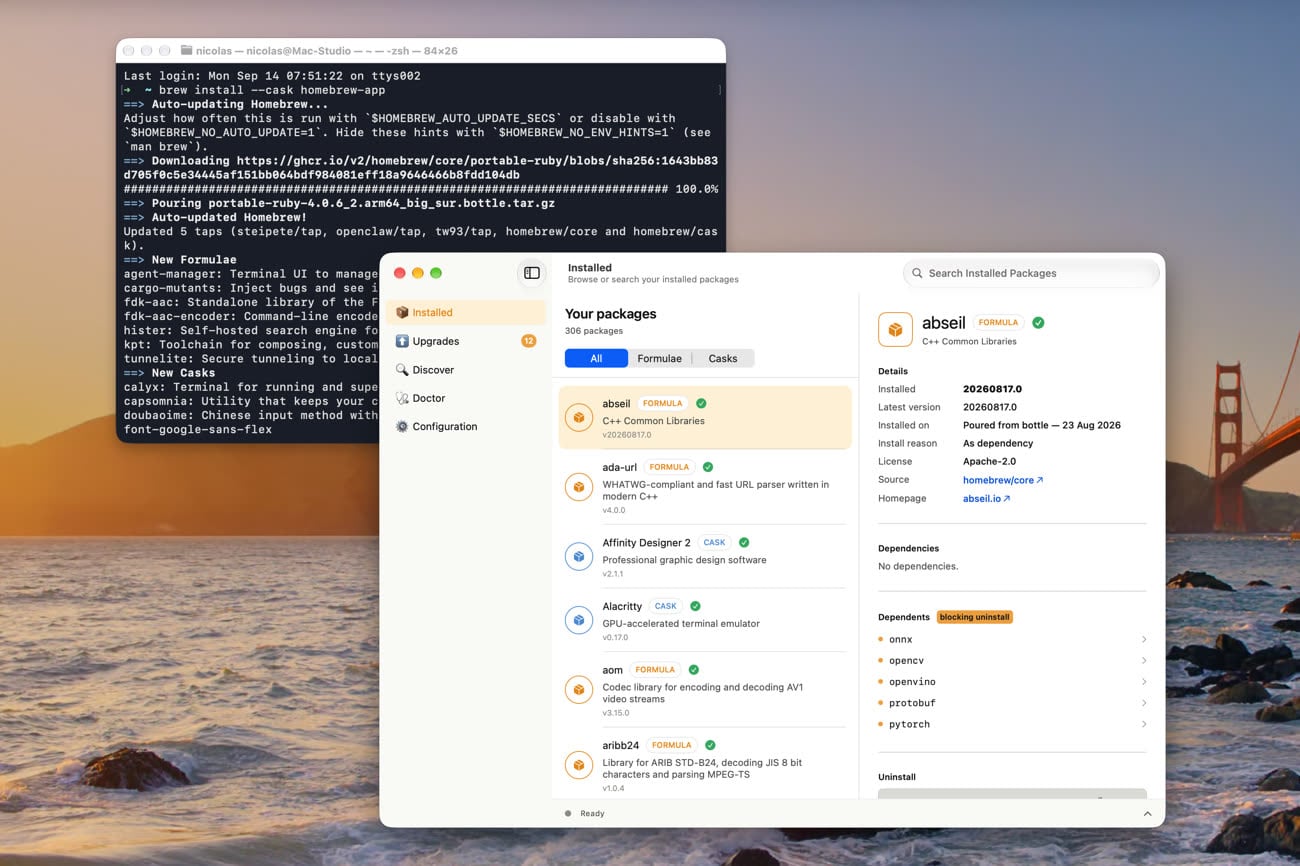Expand the pytorch dependent chevron
1300x866 pixels.
[x=1143, y=724]
